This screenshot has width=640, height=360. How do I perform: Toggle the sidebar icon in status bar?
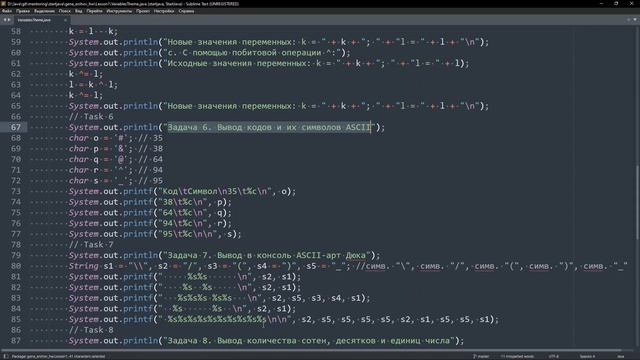pos(6,356)
